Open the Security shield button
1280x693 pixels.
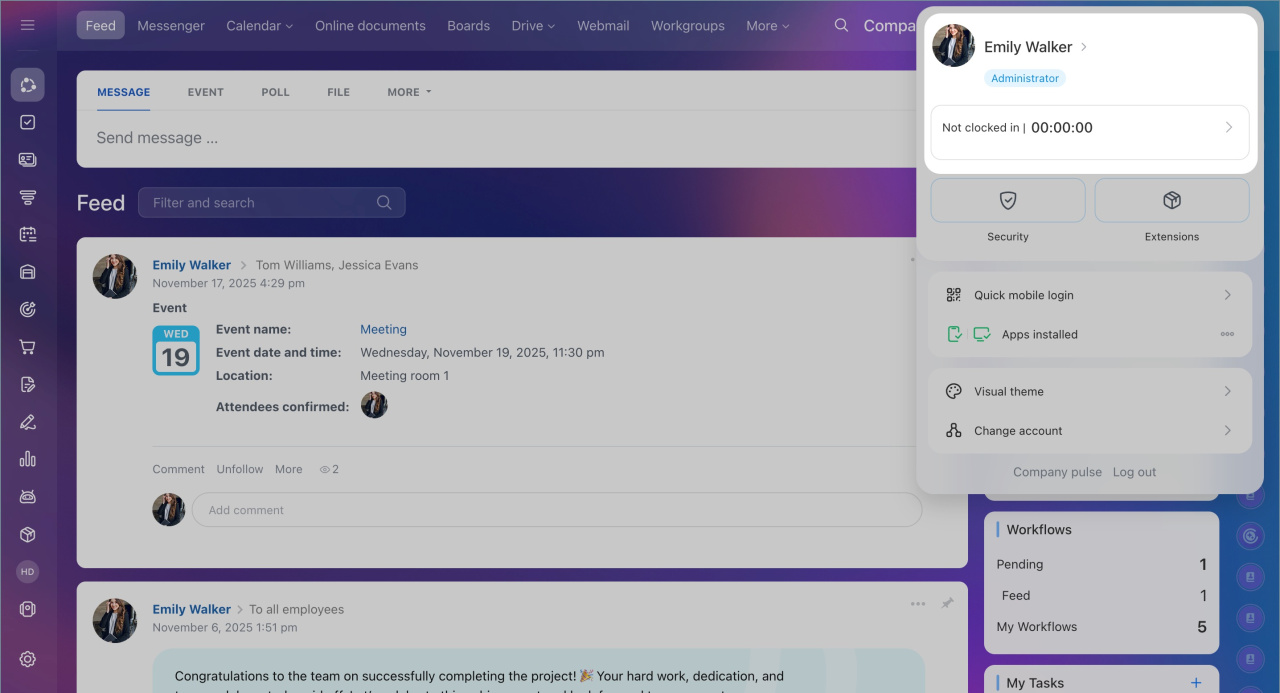click(x=1007, y=201)
